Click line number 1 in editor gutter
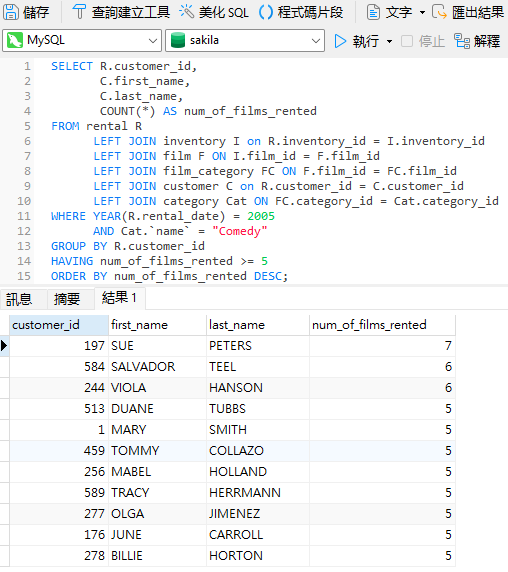 pos(27,66)
